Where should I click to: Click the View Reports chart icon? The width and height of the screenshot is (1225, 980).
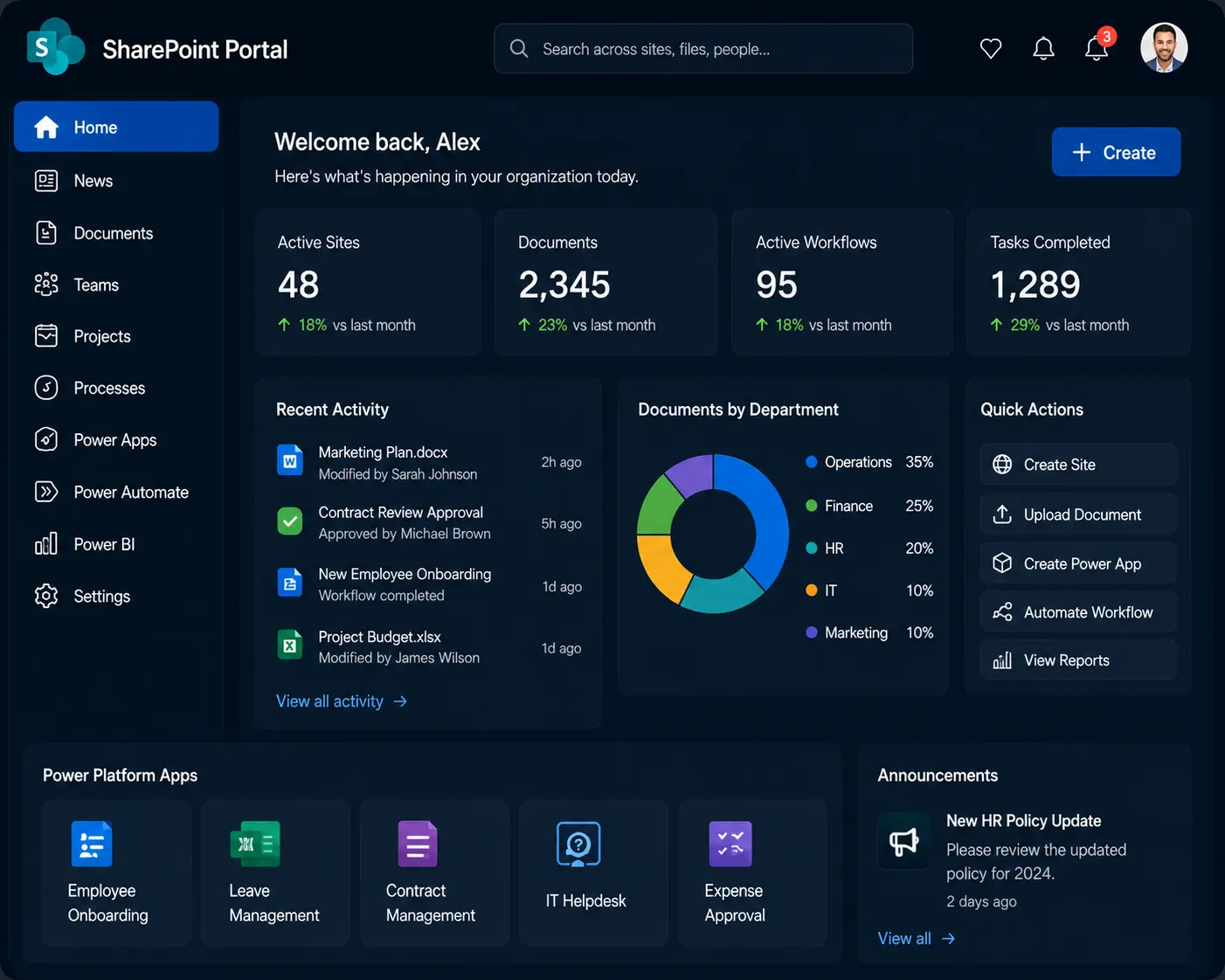[x=1002, y=660]
